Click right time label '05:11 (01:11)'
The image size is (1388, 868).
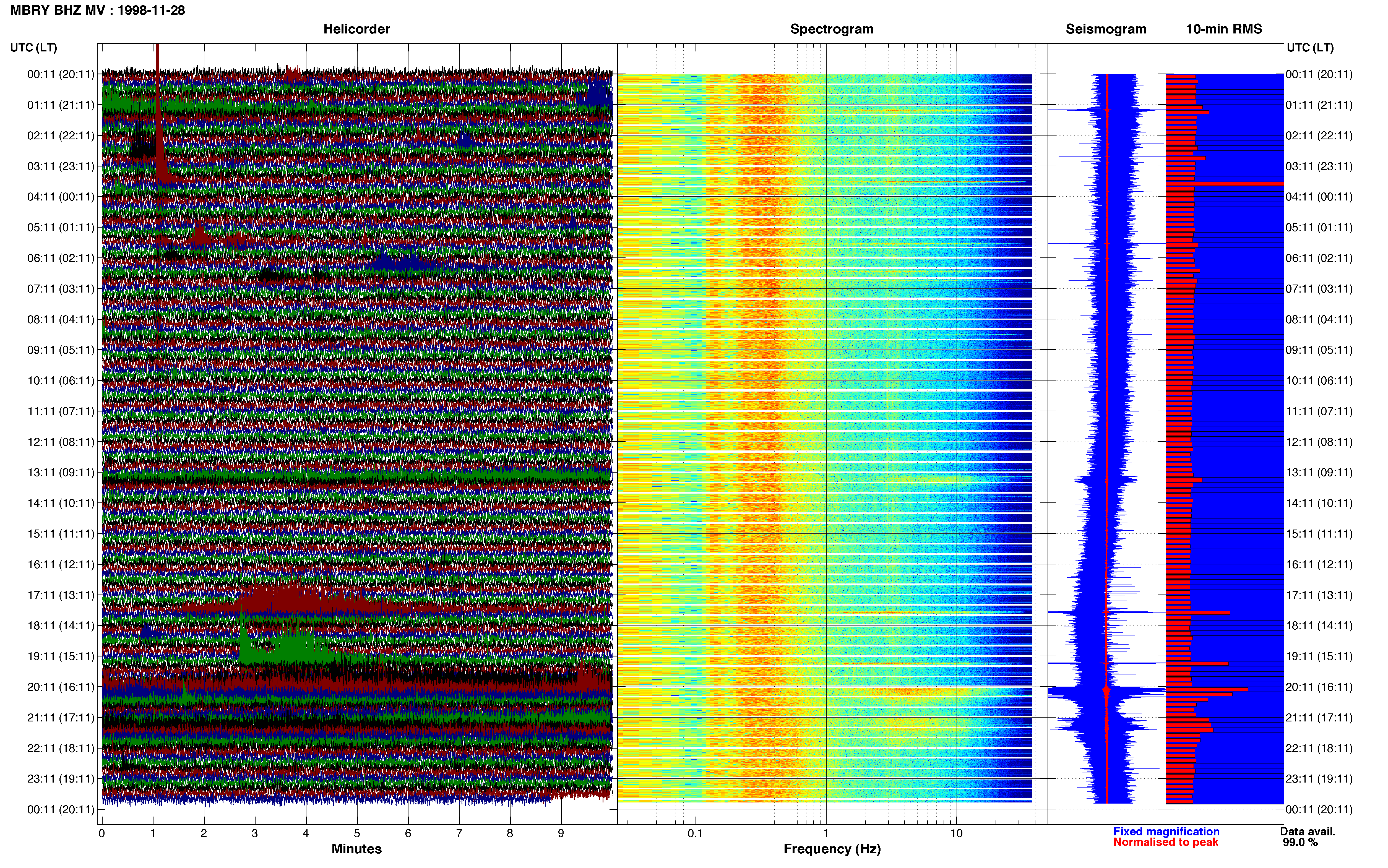pyautogui.click(x=1319, y=228)
